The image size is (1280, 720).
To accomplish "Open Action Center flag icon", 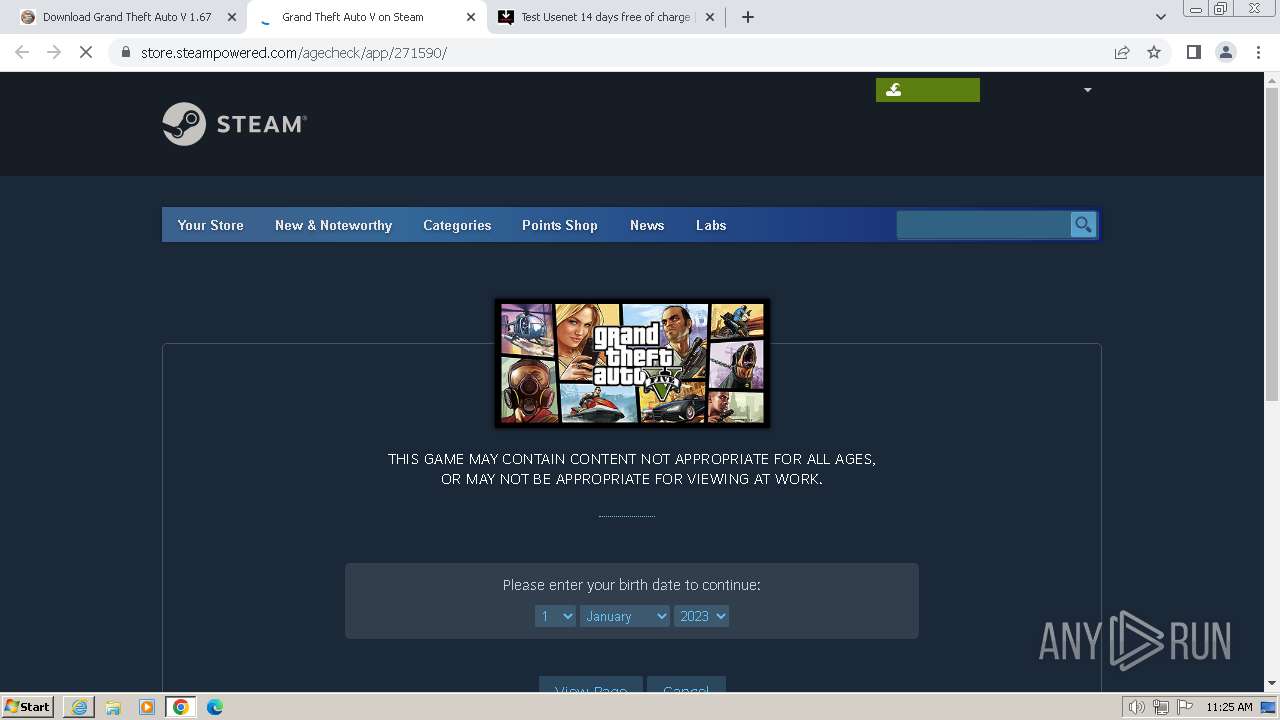I will 1185,707.
